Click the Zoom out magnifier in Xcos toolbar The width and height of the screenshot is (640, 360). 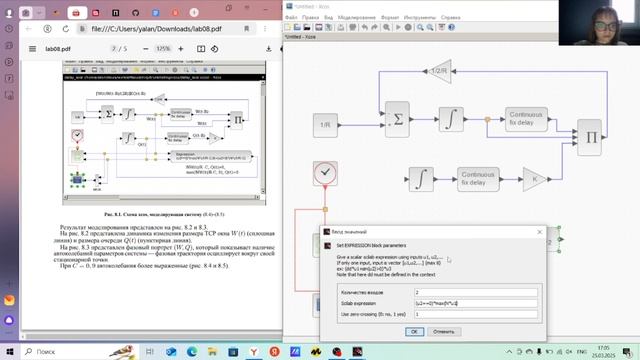(430, 27)
